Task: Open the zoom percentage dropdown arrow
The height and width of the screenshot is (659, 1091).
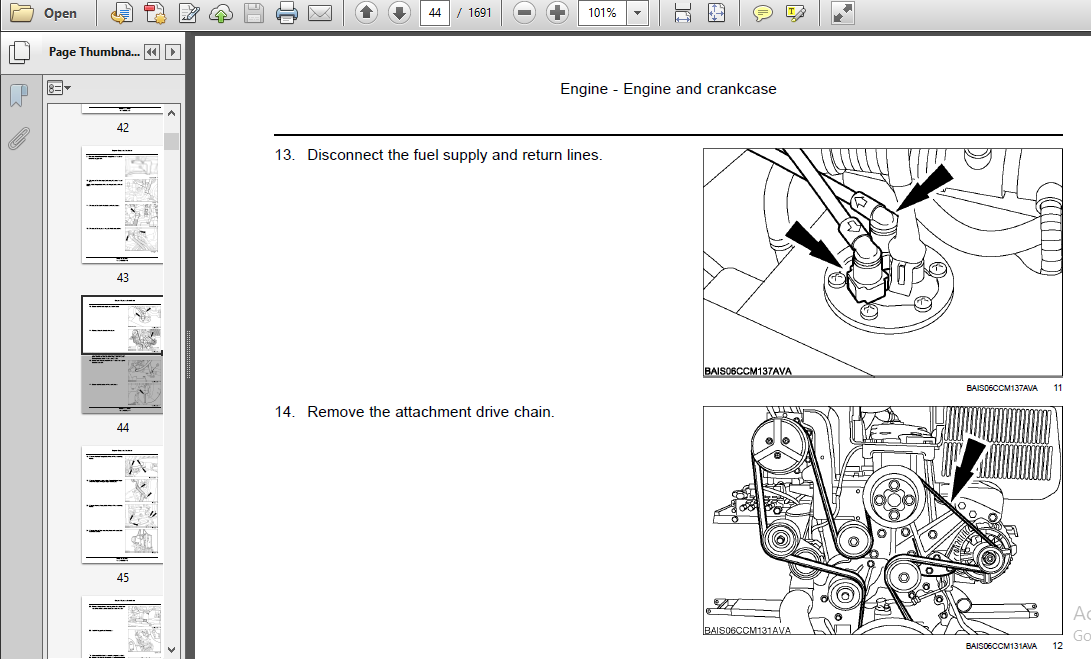Action: (x=637, y=13)
